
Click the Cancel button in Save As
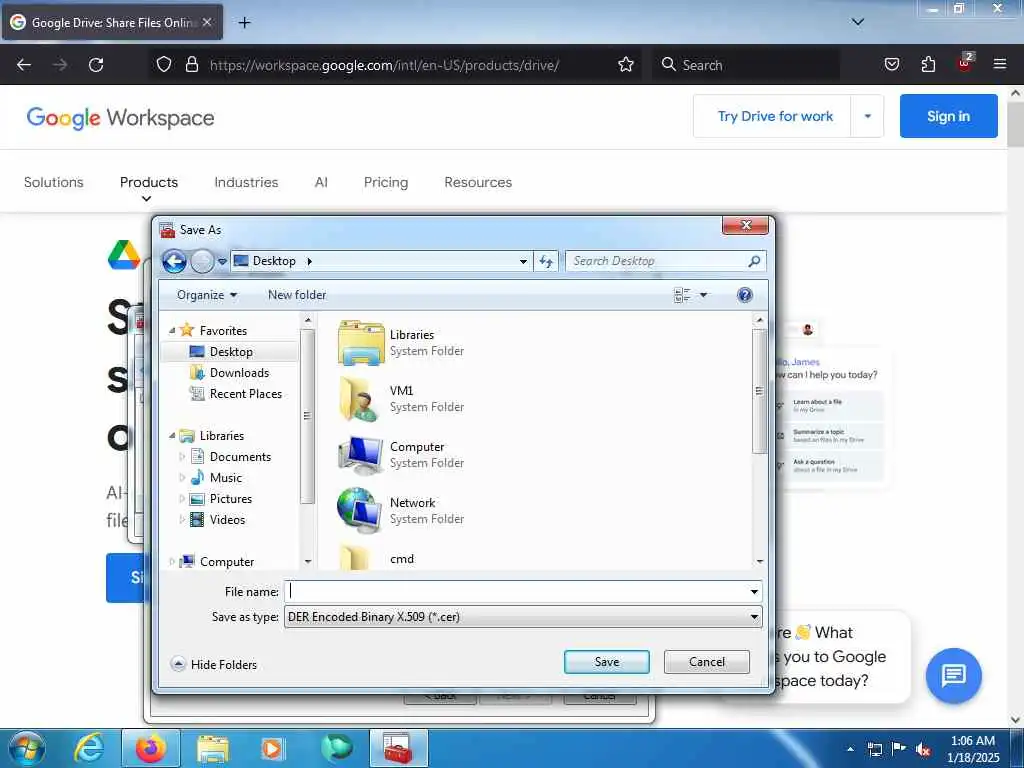pos(707,662)
